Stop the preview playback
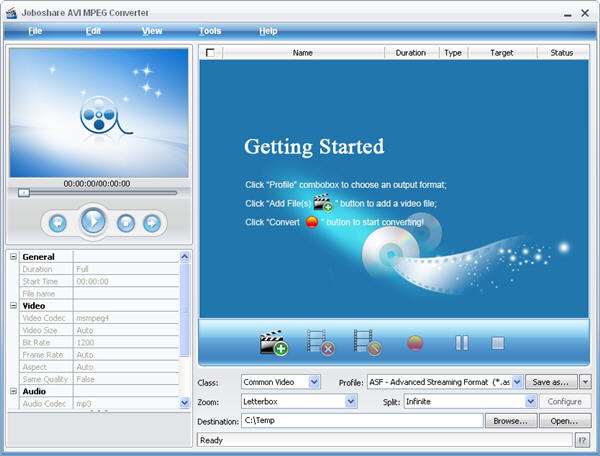This screenshot has height=456, width=600. (x=126, y=223)
